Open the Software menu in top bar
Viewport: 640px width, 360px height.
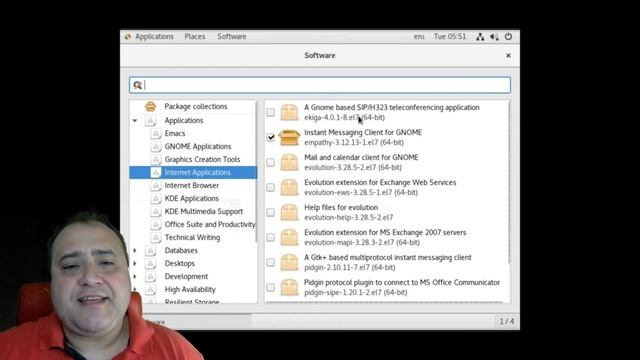tap(231, 36)
